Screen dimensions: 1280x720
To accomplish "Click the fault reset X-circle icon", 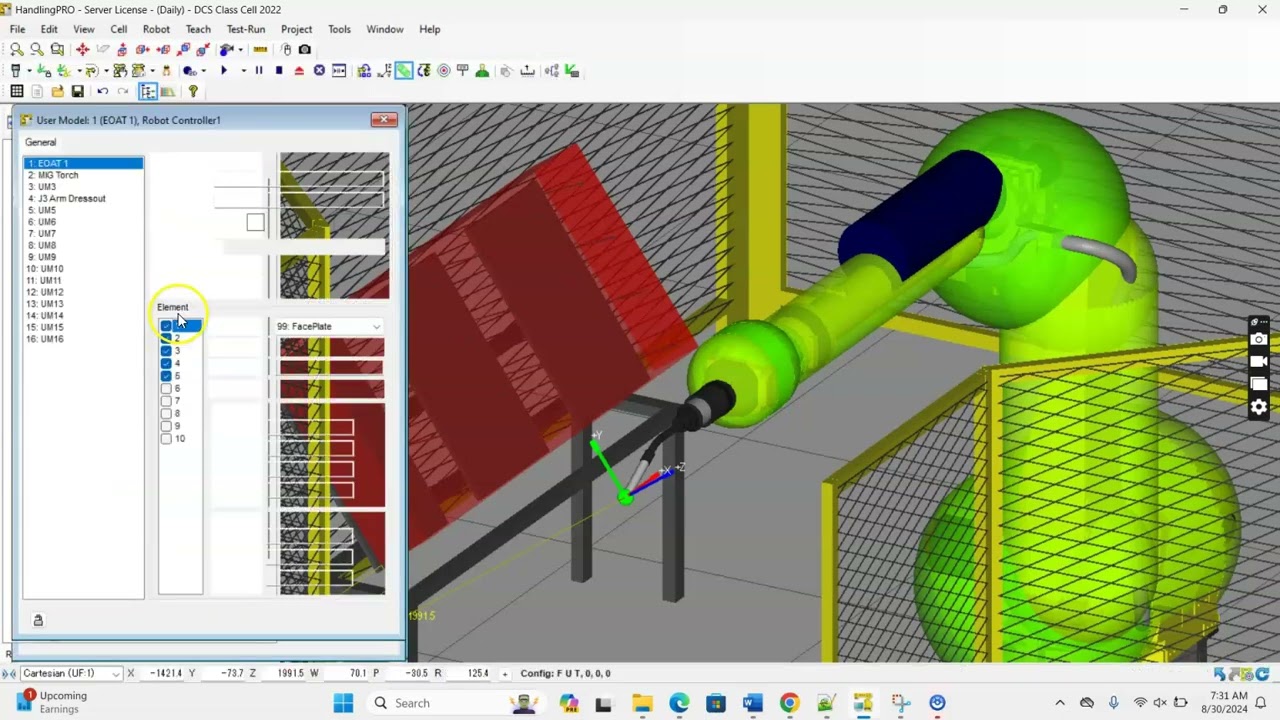I will (x=319, y=71).
